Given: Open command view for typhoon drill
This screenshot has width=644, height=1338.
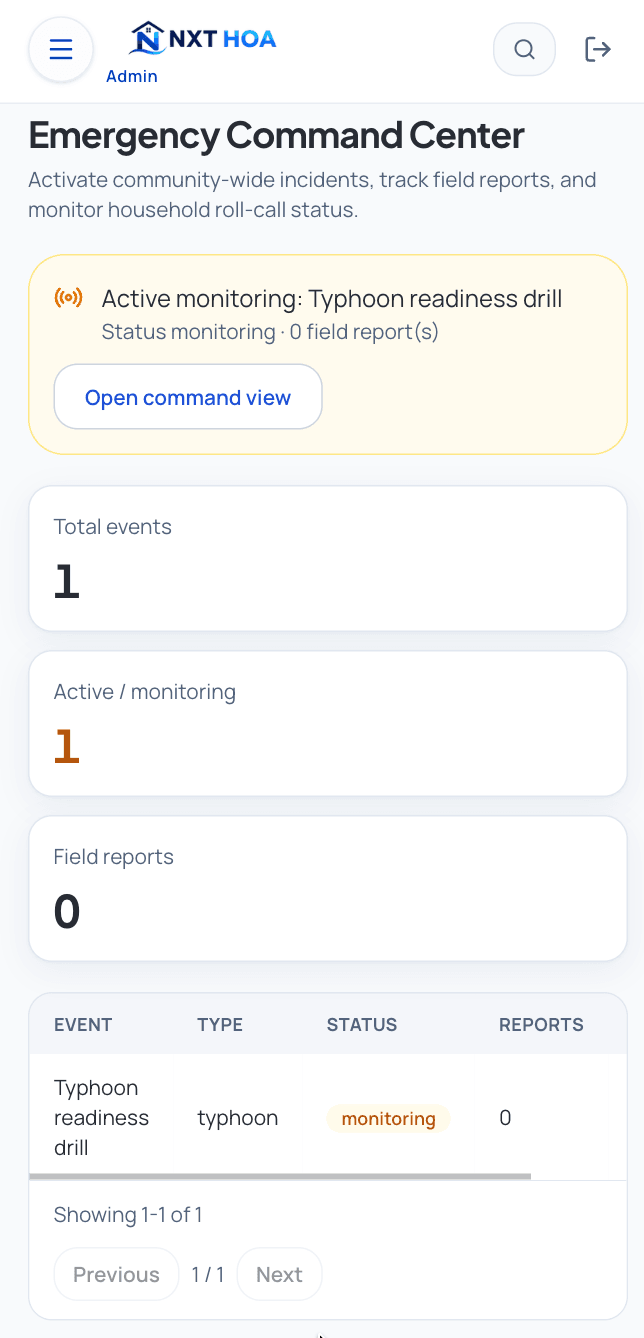Looking at the screenshot, I should click(x=188, y=397).
